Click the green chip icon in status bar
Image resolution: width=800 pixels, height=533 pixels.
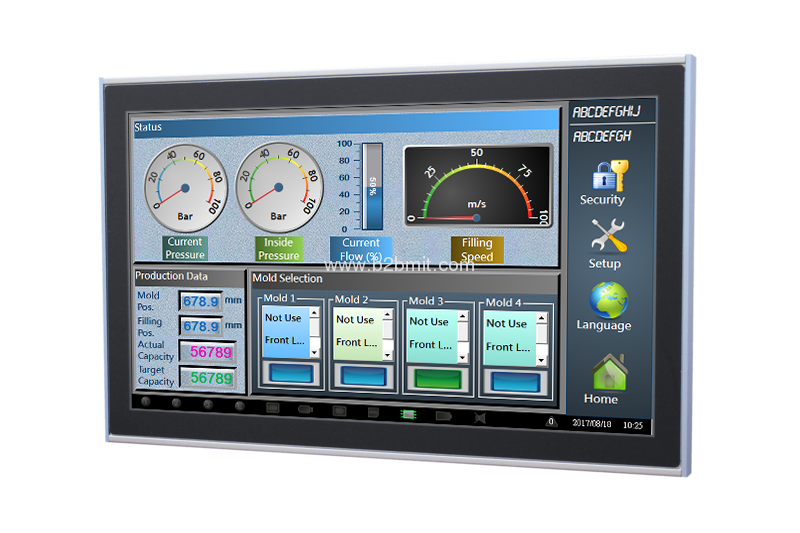click(408, 413)
